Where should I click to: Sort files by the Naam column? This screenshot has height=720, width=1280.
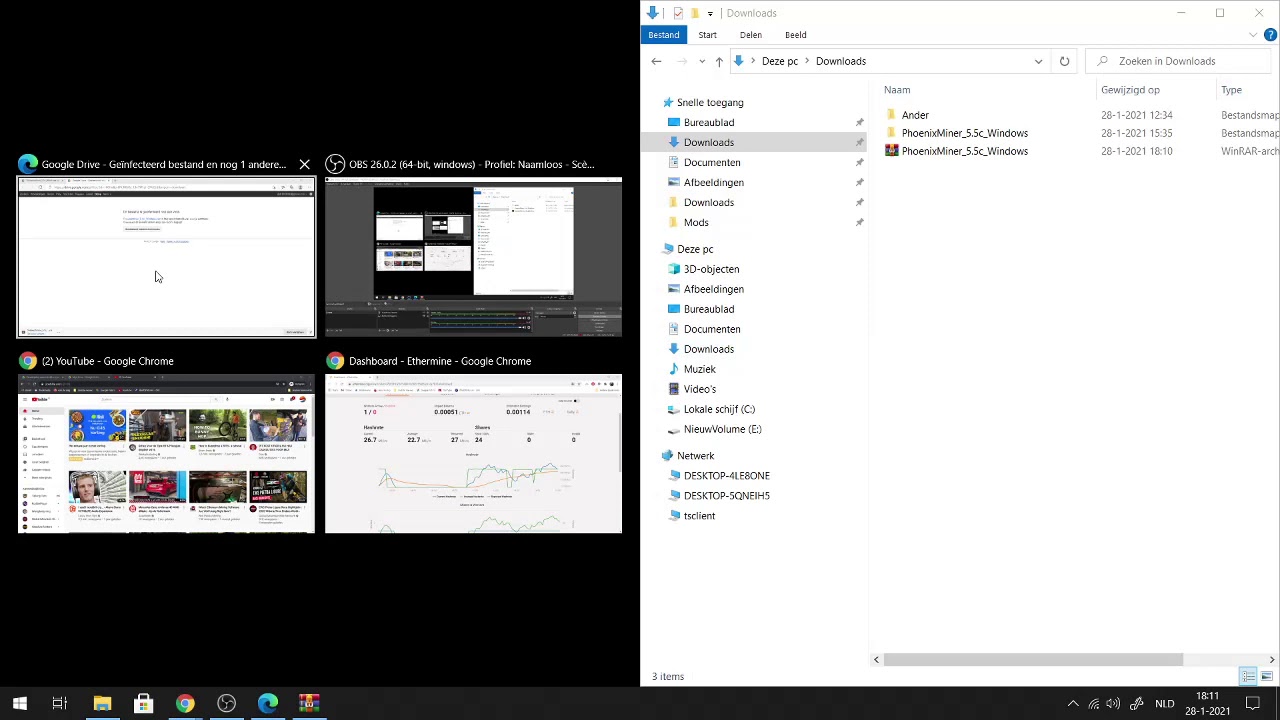point(897,90)
